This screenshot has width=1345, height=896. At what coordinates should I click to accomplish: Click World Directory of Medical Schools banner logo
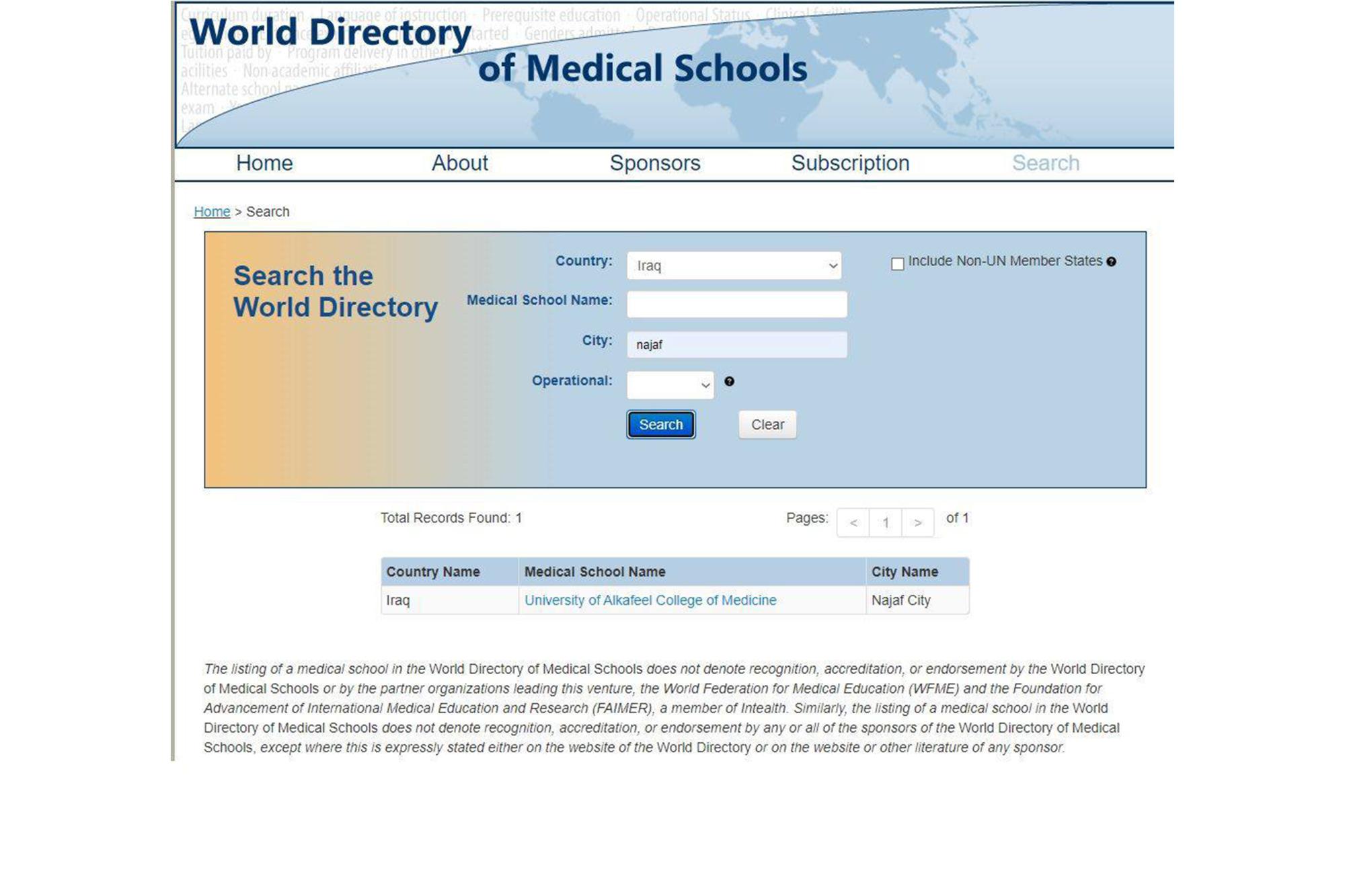(x=498, y=50)
